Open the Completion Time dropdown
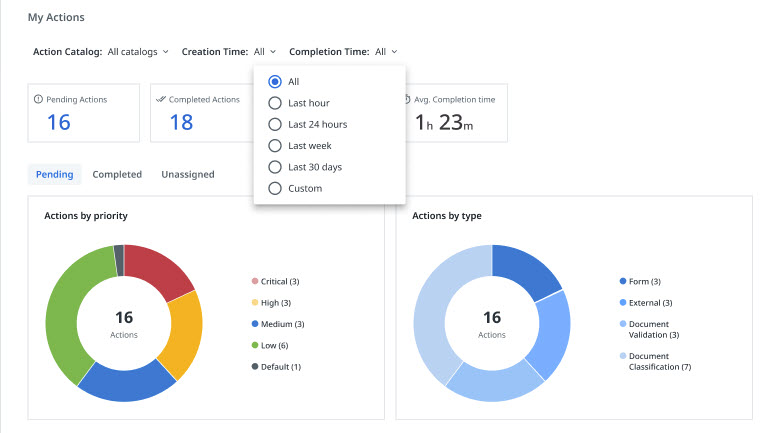781x433 pixels. pos(386,51)
